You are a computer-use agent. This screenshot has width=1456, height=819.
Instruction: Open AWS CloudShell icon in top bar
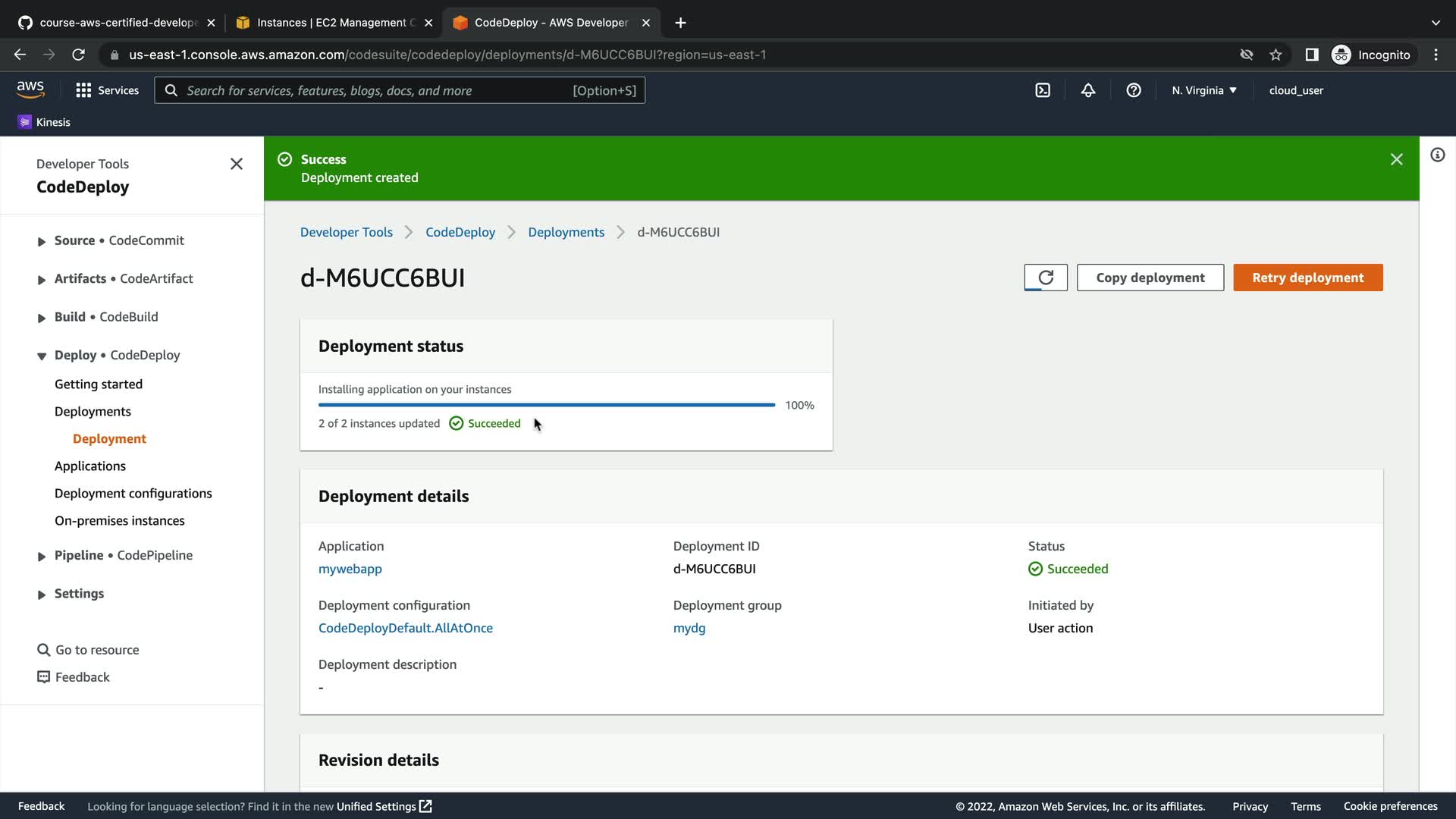1043,90
